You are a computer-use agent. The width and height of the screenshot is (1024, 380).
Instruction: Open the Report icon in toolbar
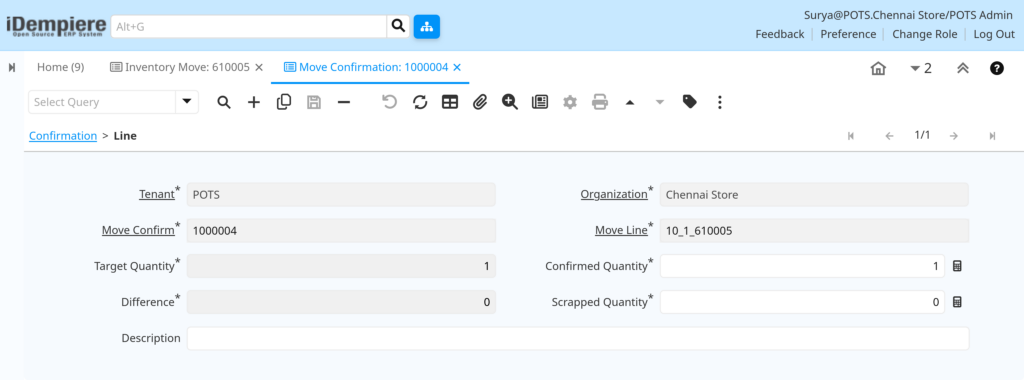tap(540, 103)
